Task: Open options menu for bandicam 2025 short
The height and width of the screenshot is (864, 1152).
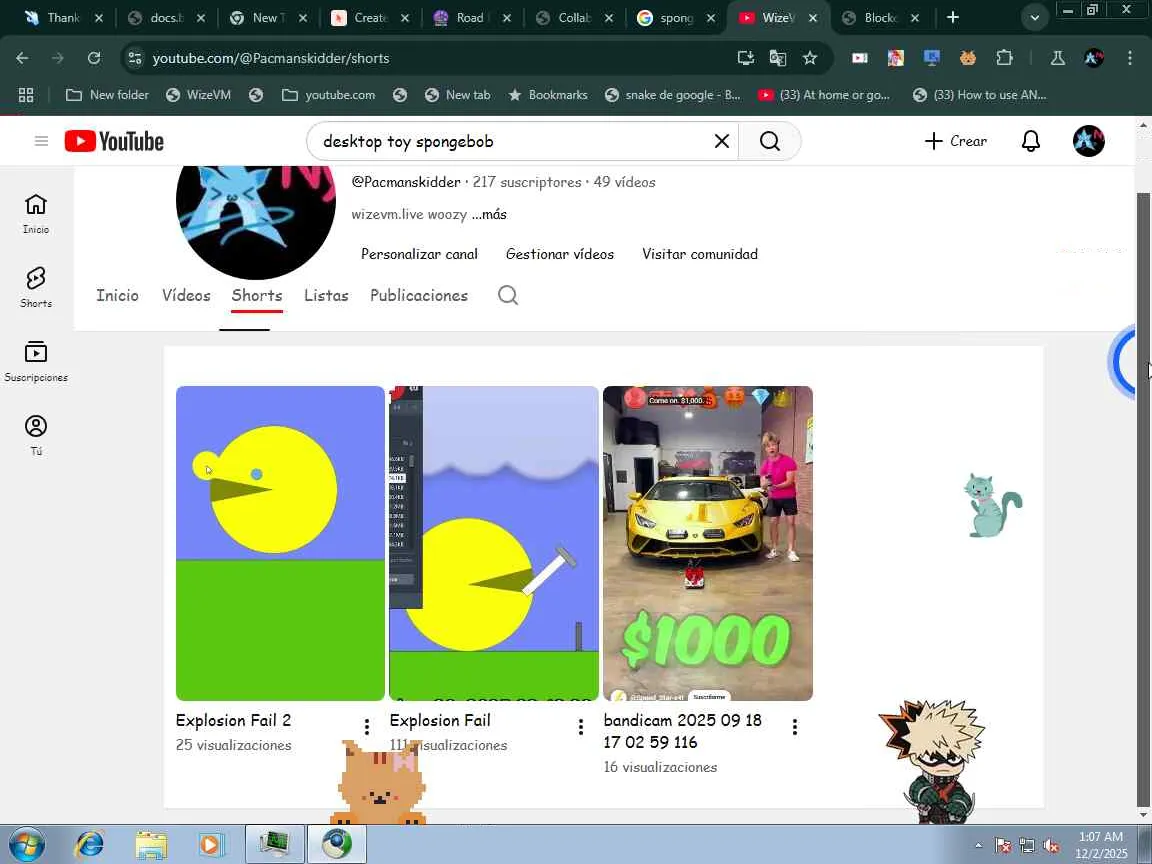Action: pos(794,727)
